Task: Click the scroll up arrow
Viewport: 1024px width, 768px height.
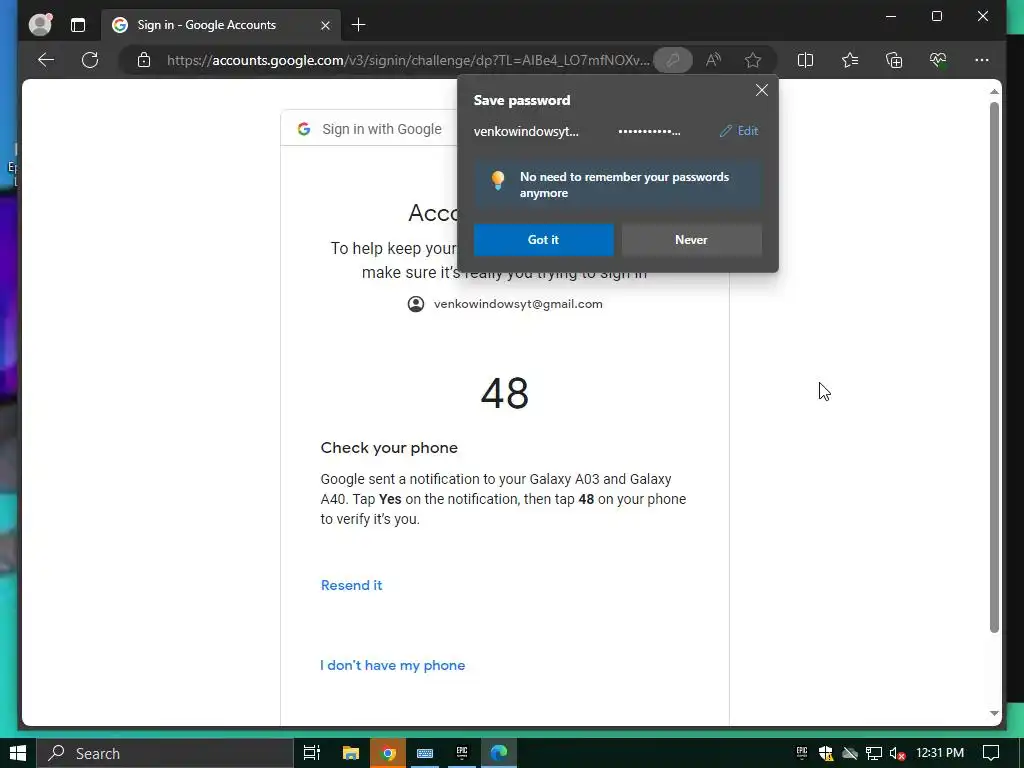Action: (x=994, y=91)
